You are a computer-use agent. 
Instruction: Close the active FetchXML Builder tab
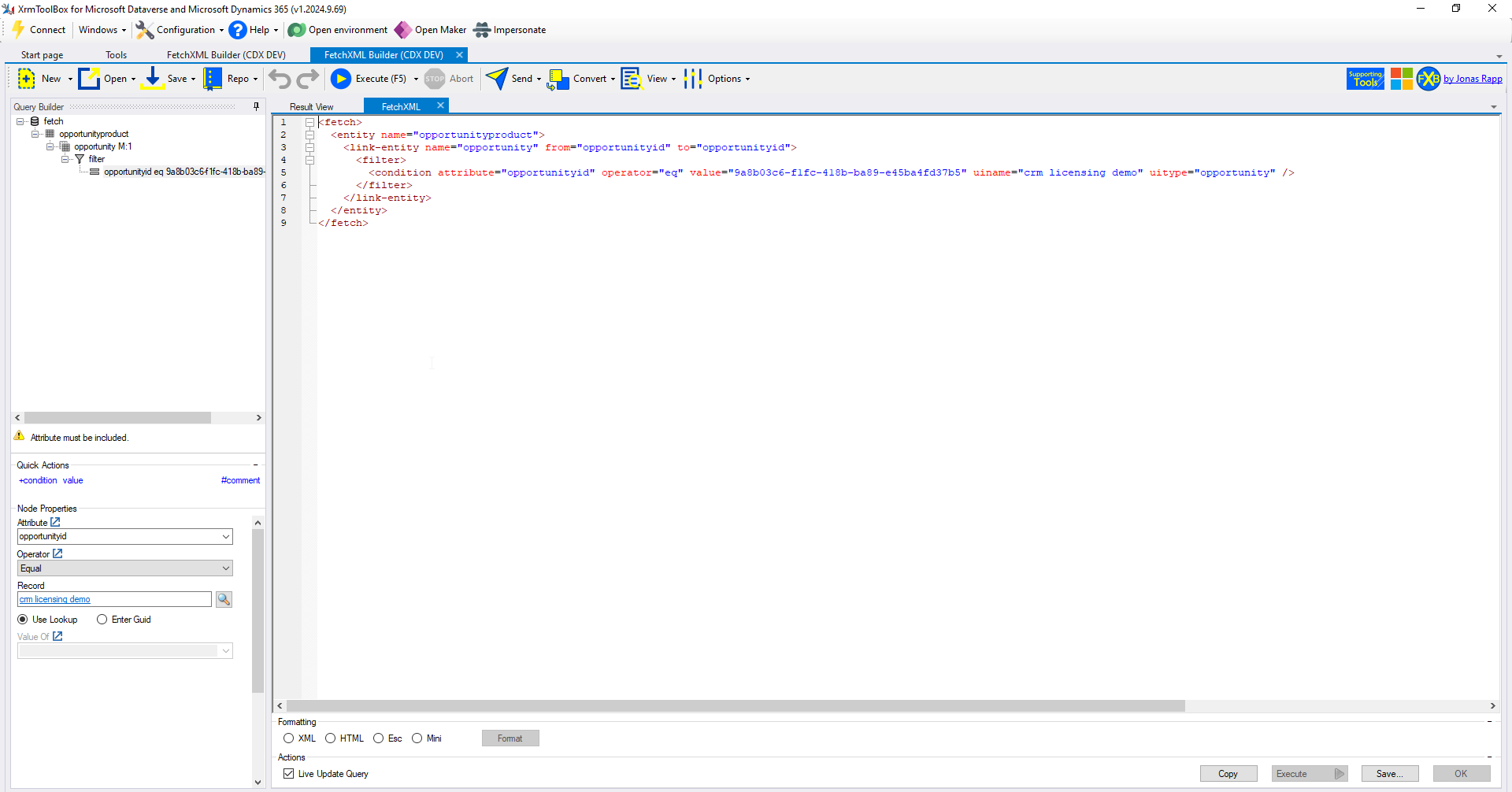coord(459,55)
